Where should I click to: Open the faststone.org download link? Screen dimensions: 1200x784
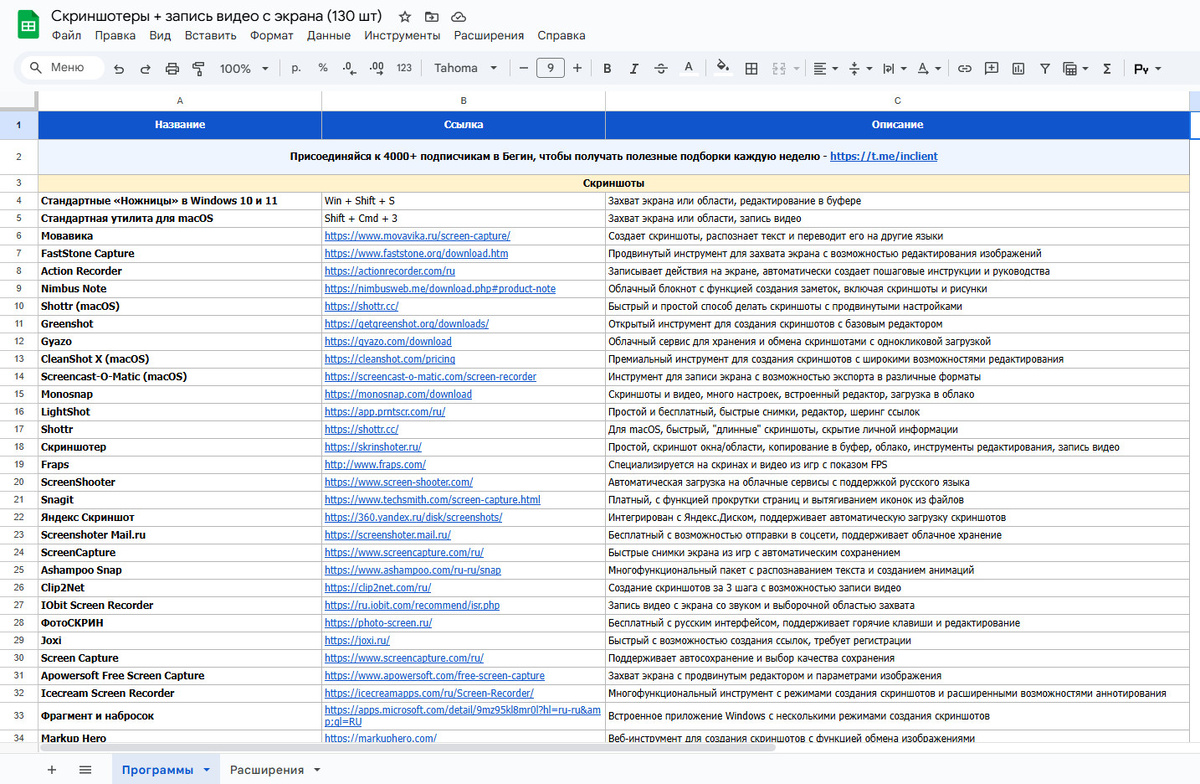(416, 254)
